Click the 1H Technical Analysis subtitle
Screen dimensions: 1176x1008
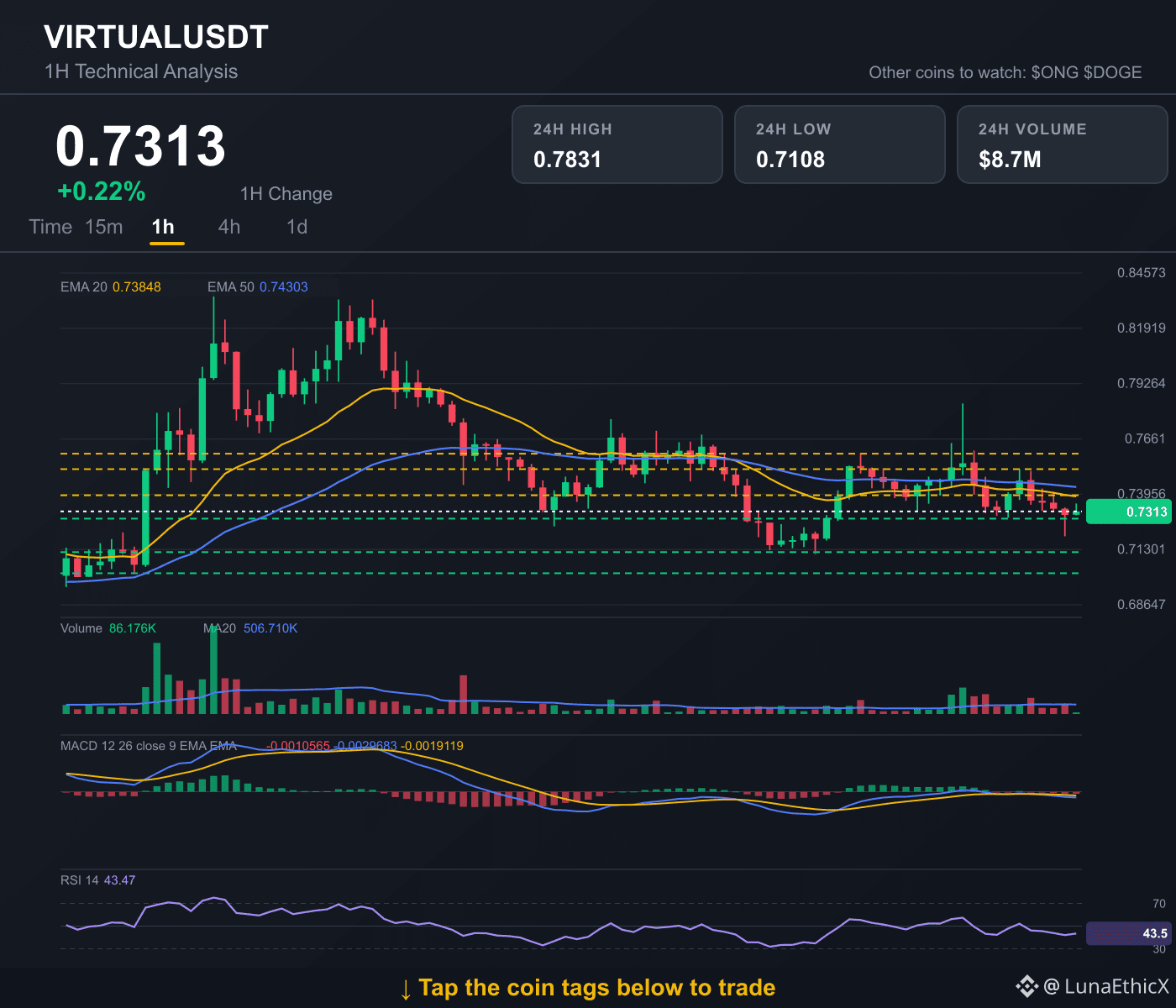click(x=141, y=71)
